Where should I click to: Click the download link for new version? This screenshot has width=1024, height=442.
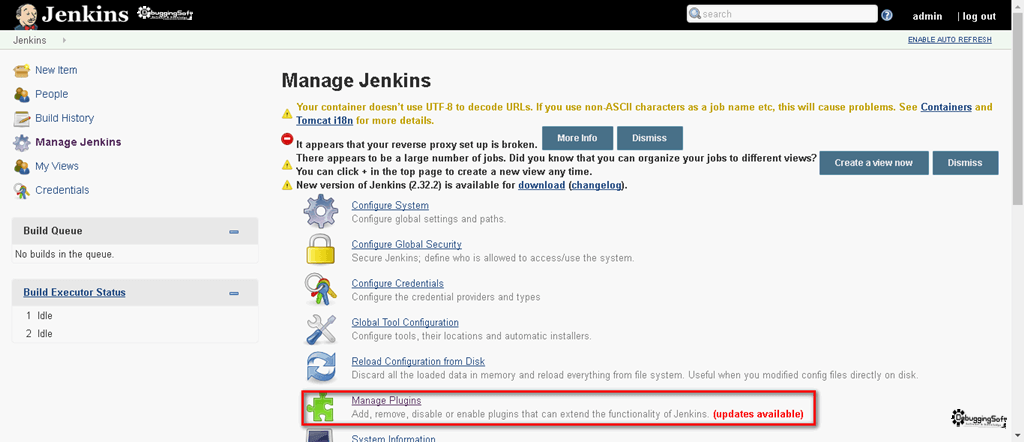tap(541, 185)
